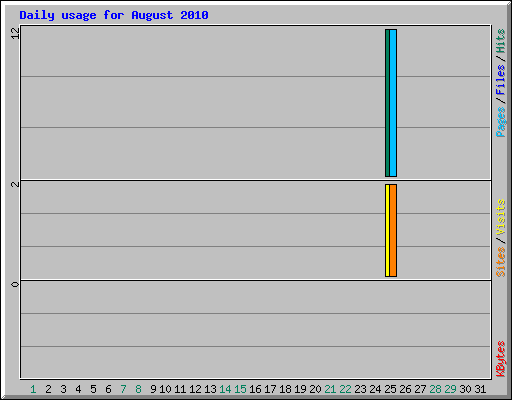The width and height of the screenshot is (512, 400).
Task: Click day 15 on the x-axis
Action: (x=240, y=389)
